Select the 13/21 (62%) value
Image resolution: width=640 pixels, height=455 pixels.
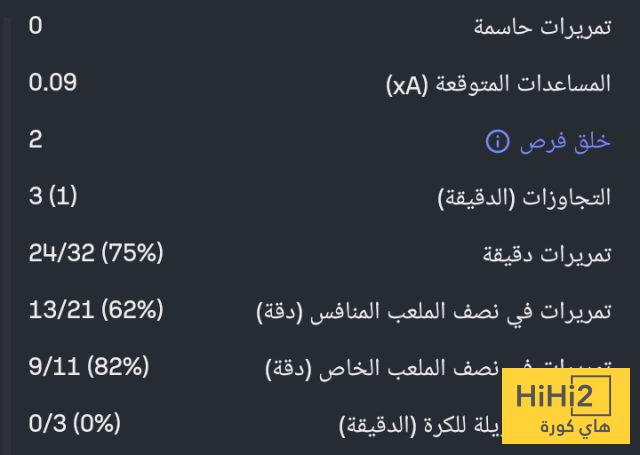pyautogui.click(x=95, y=310)
